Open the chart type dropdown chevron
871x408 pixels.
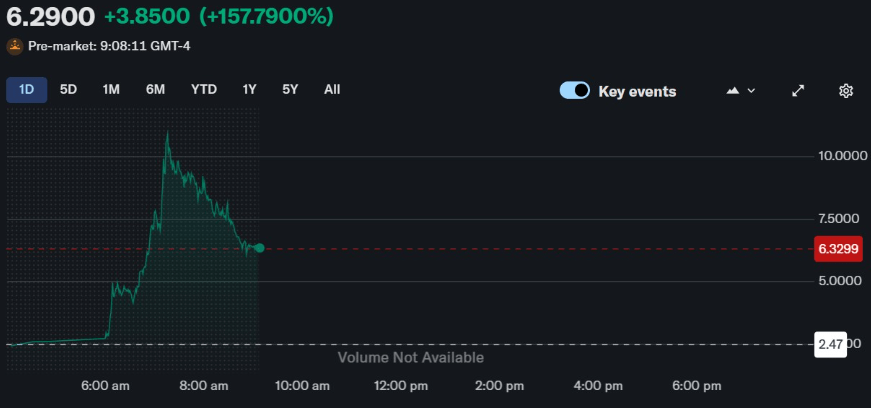click(752, 90)
